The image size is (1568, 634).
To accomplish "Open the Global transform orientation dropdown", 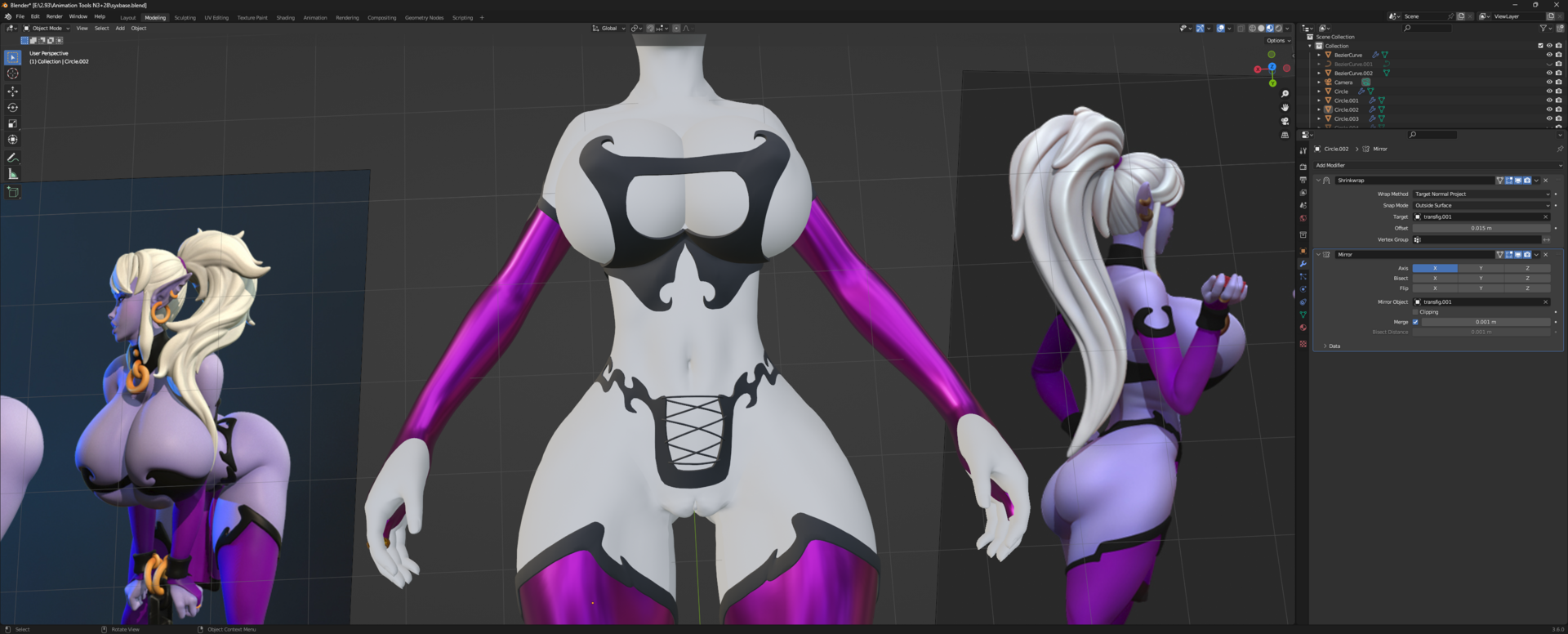I will 609,28.
